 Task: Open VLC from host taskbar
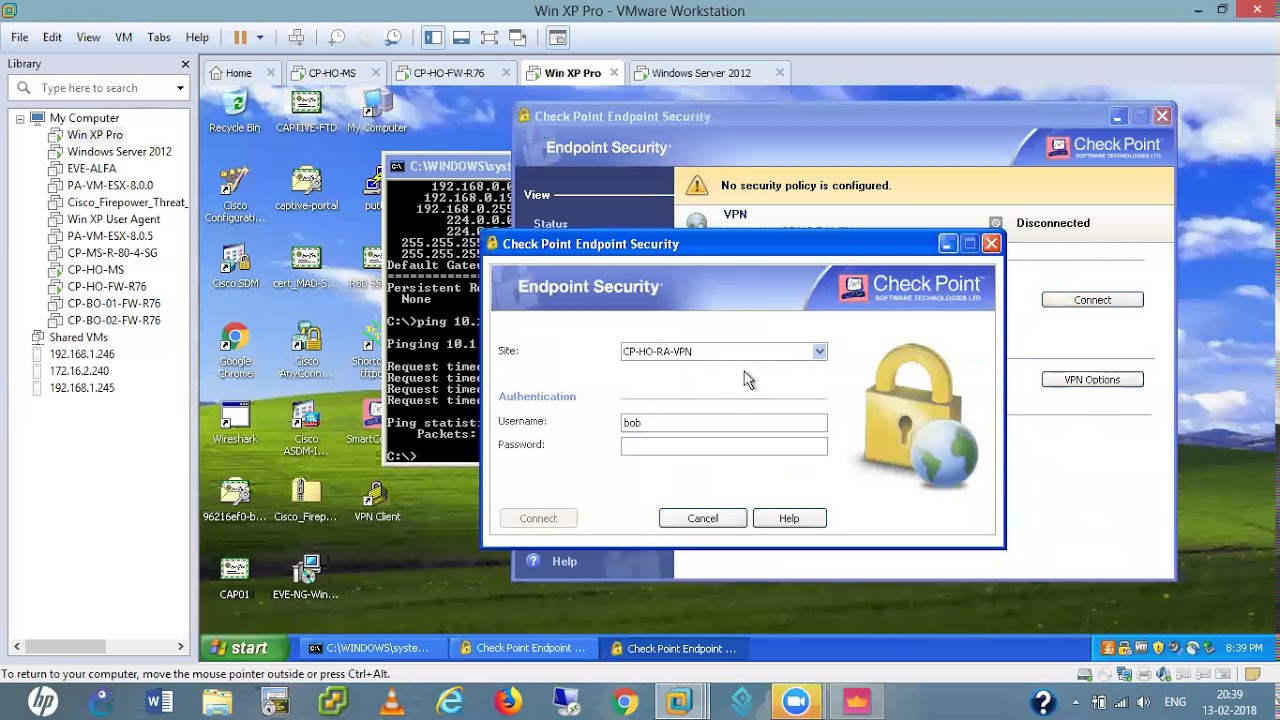pos(392,701)
